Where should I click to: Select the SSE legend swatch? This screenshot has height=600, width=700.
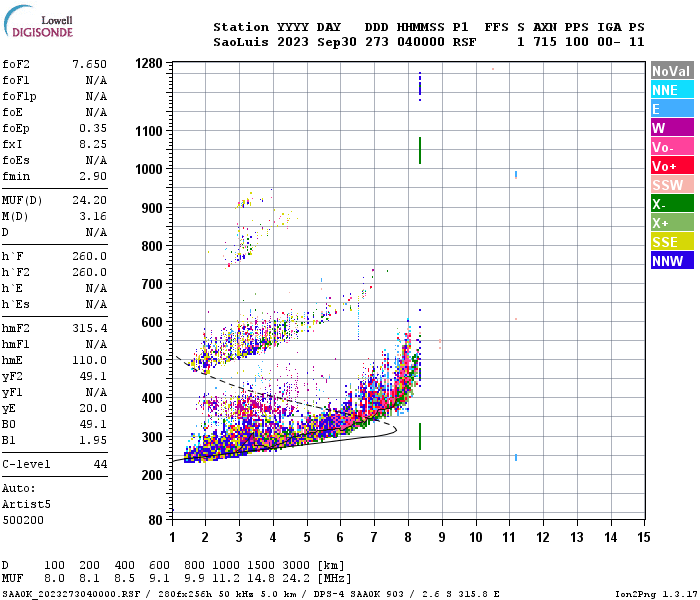[x=672, y=242]
